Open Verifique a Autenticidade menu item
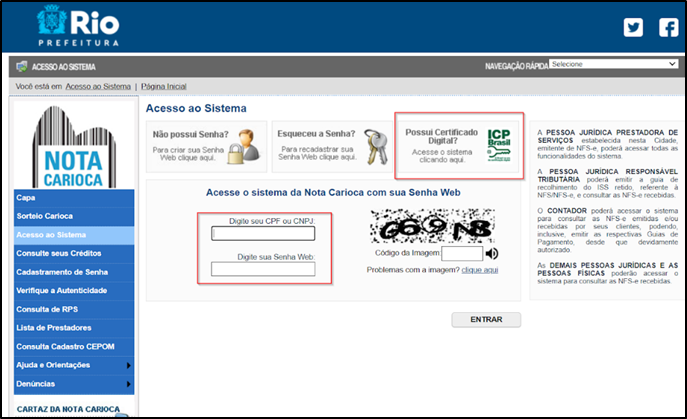687x419 pixels. pos(74,291)
